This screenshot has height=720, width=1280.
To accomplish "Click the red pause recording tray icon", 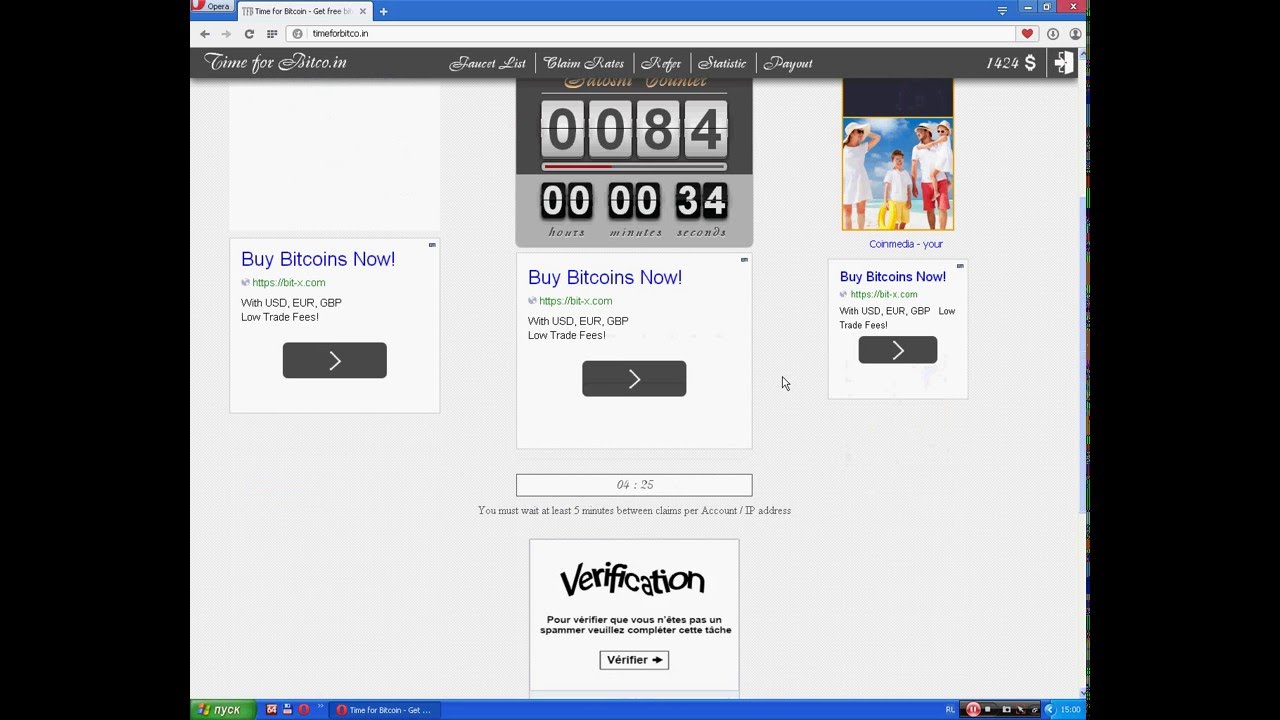I will 972,710.
